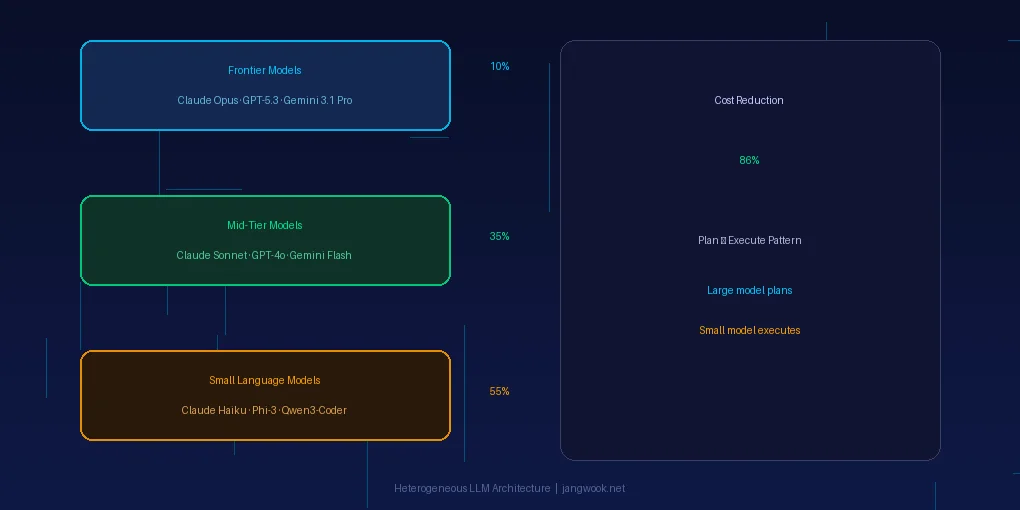Viewport: 1020px width, 510px height.
Task: Click the 10% frontier share label
Action: coord(499,67)
